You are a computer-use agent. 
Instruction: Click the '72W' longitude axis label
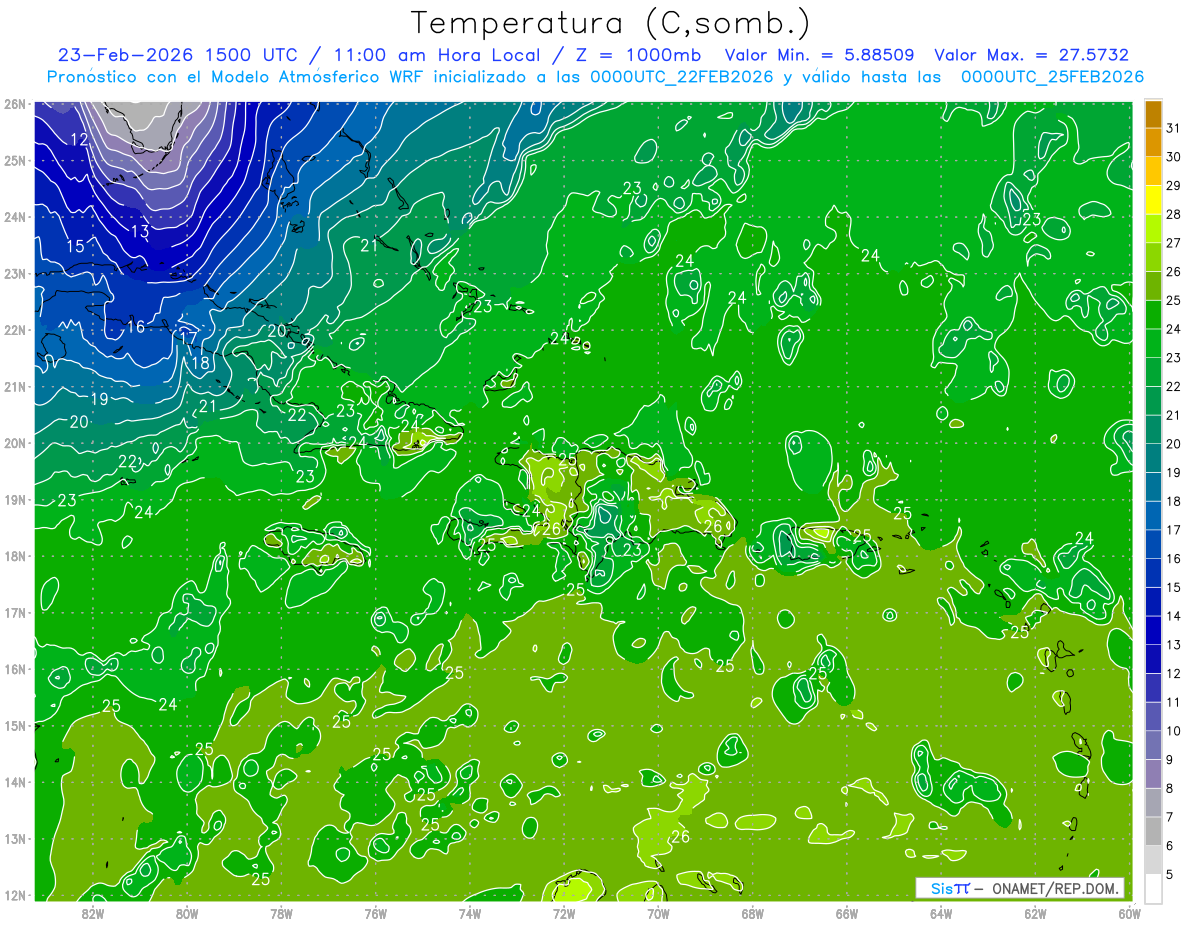point(564,913)
